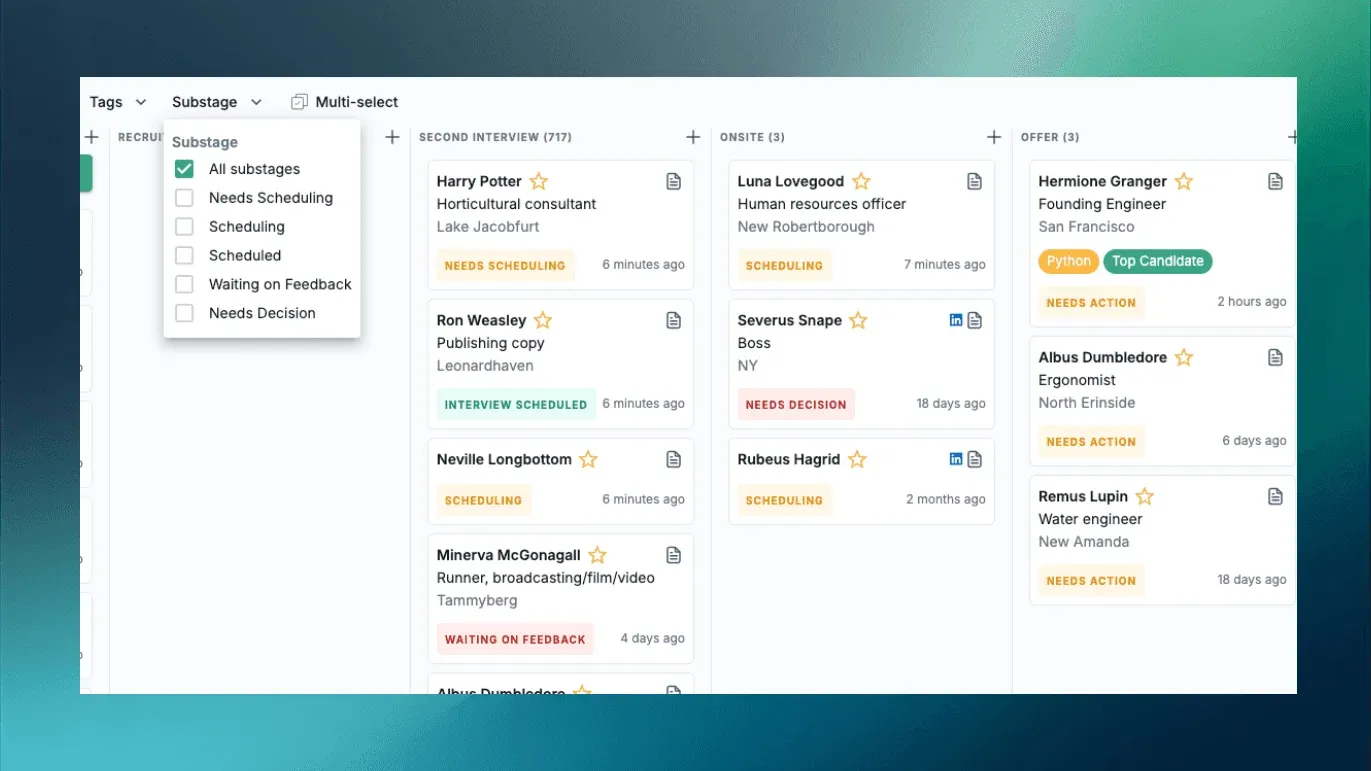Check the Needs Scheduling substage filter

point(184,198)
